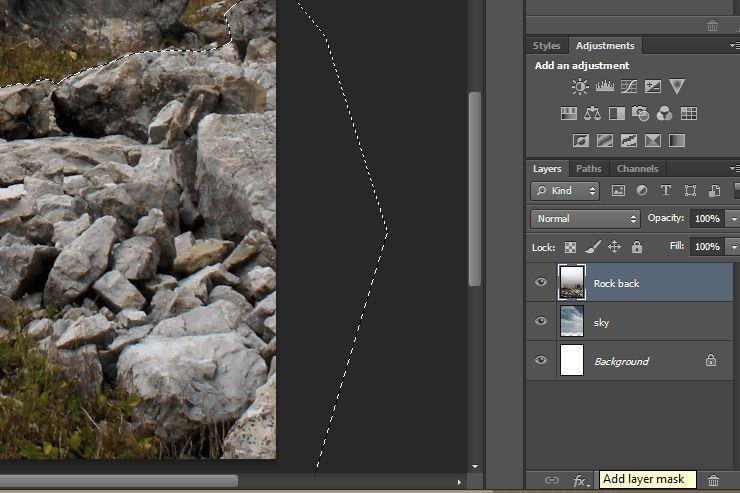Switch to the Styles tab

(546, 46)
